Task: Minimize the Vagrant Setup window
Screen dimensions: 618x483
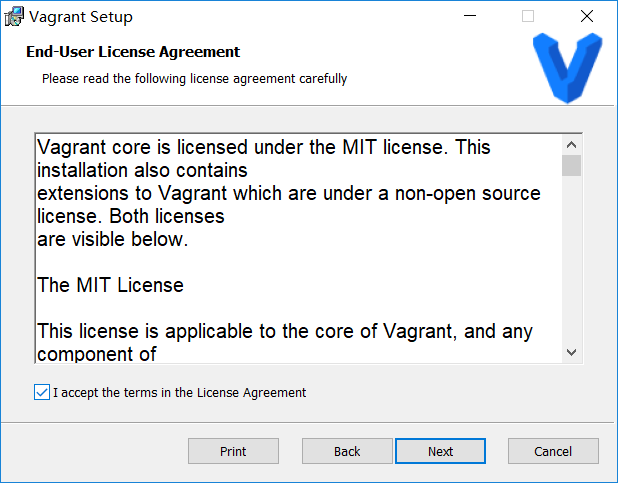Action: (x=471, y=17)
